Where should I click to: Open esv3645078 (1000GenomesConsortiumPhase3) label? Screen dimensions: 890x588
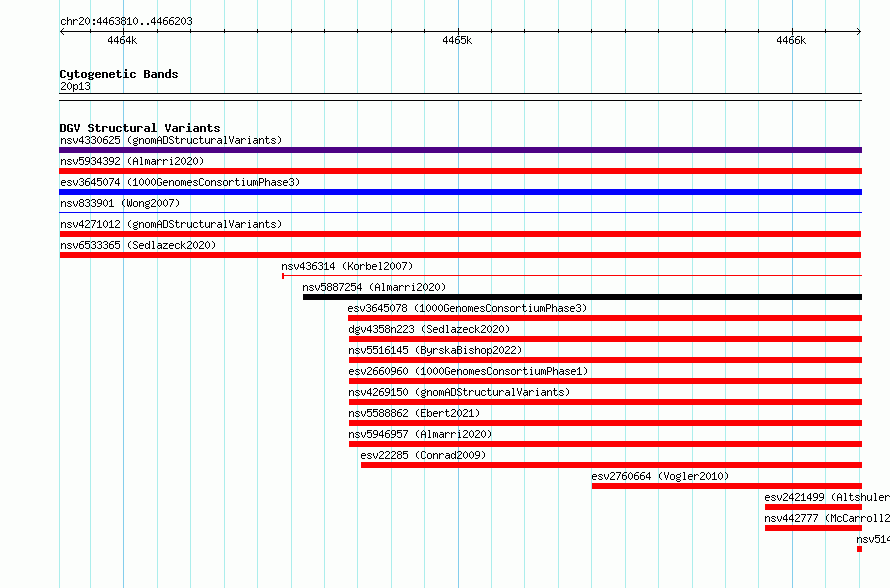pyautogui.click(x=467, y=308)
